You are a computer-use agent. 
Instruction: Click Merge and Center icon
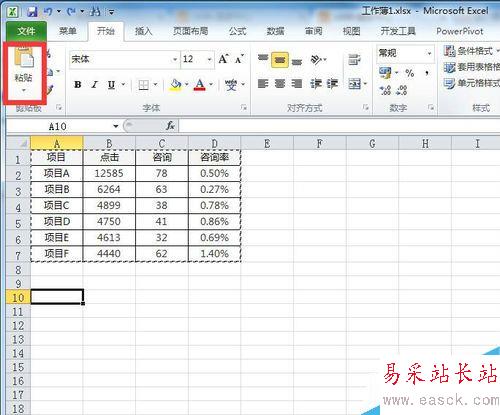pos(354,83)
